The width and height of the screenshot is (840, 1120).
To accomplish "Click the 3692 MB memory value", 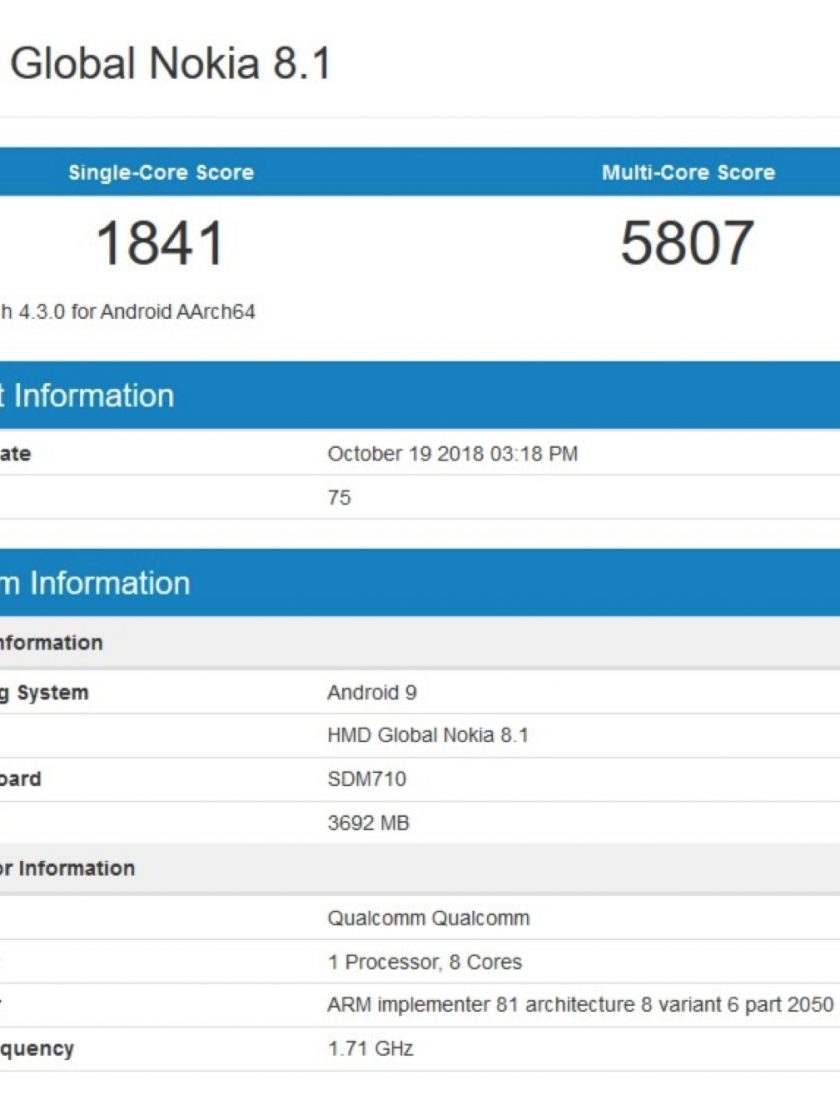I will coord(368,823).
